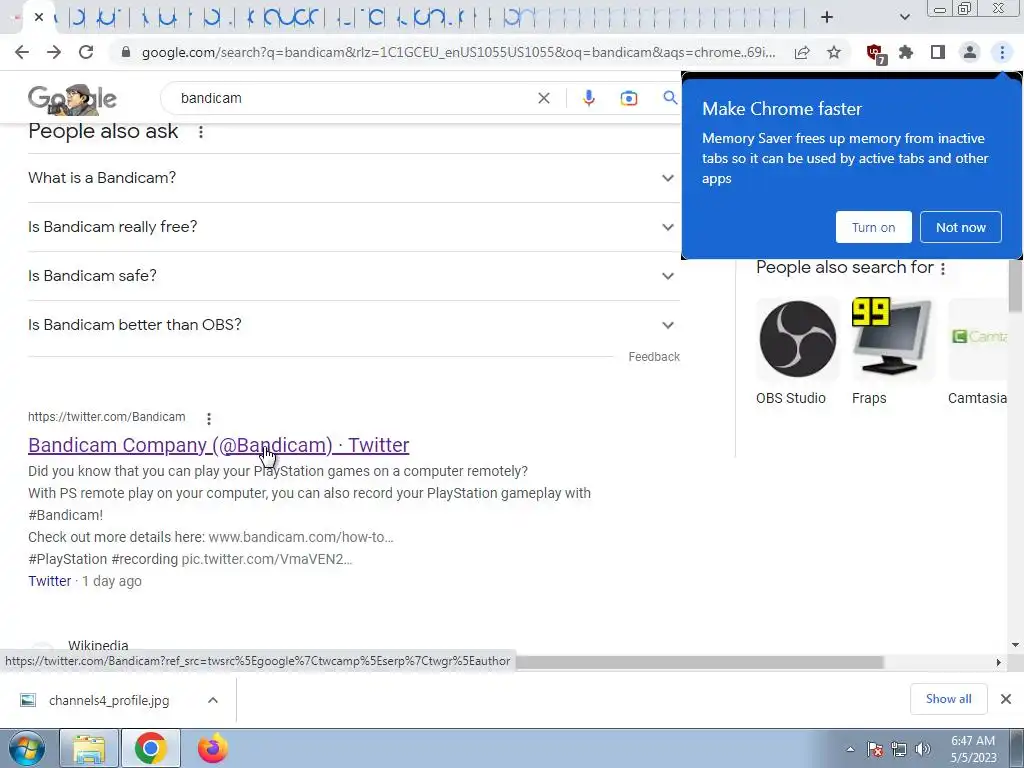The image size is (1024, 768).
Task: Open the volume speaker icon
Action: tap(923, 749)
